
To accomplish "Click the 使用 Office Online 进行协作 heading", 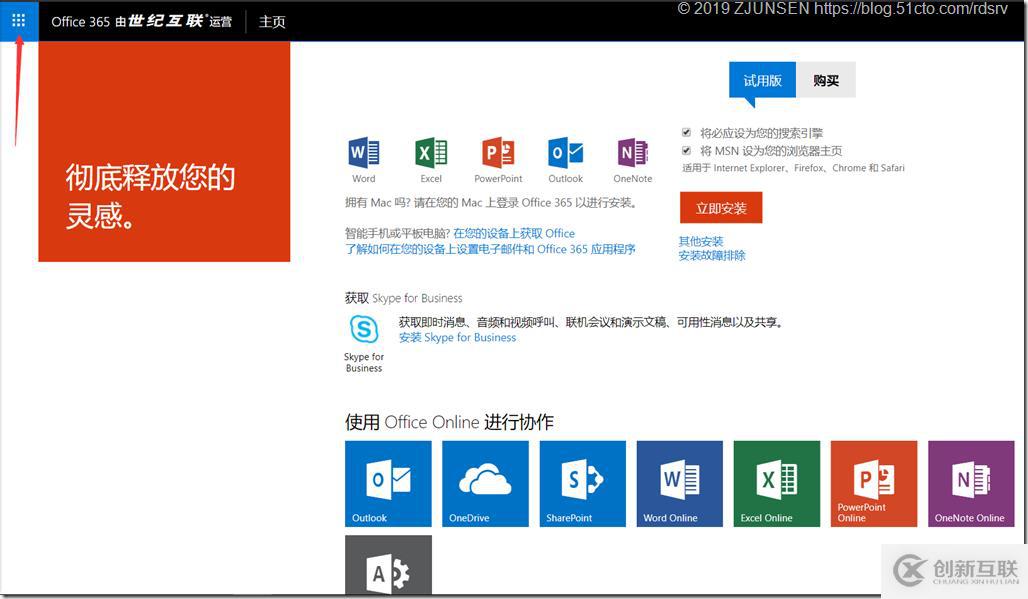I will pyautogui.click(x=449, y=422).
